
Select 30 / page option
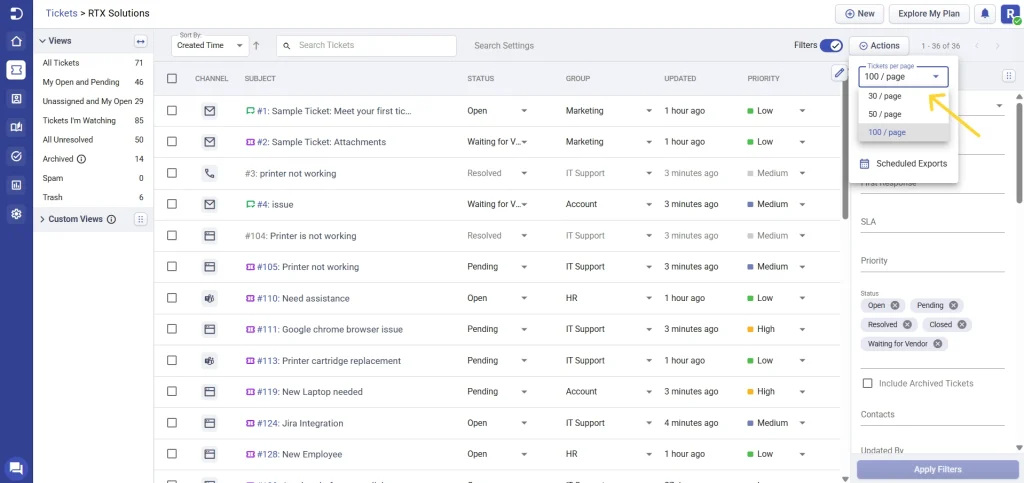903,96
